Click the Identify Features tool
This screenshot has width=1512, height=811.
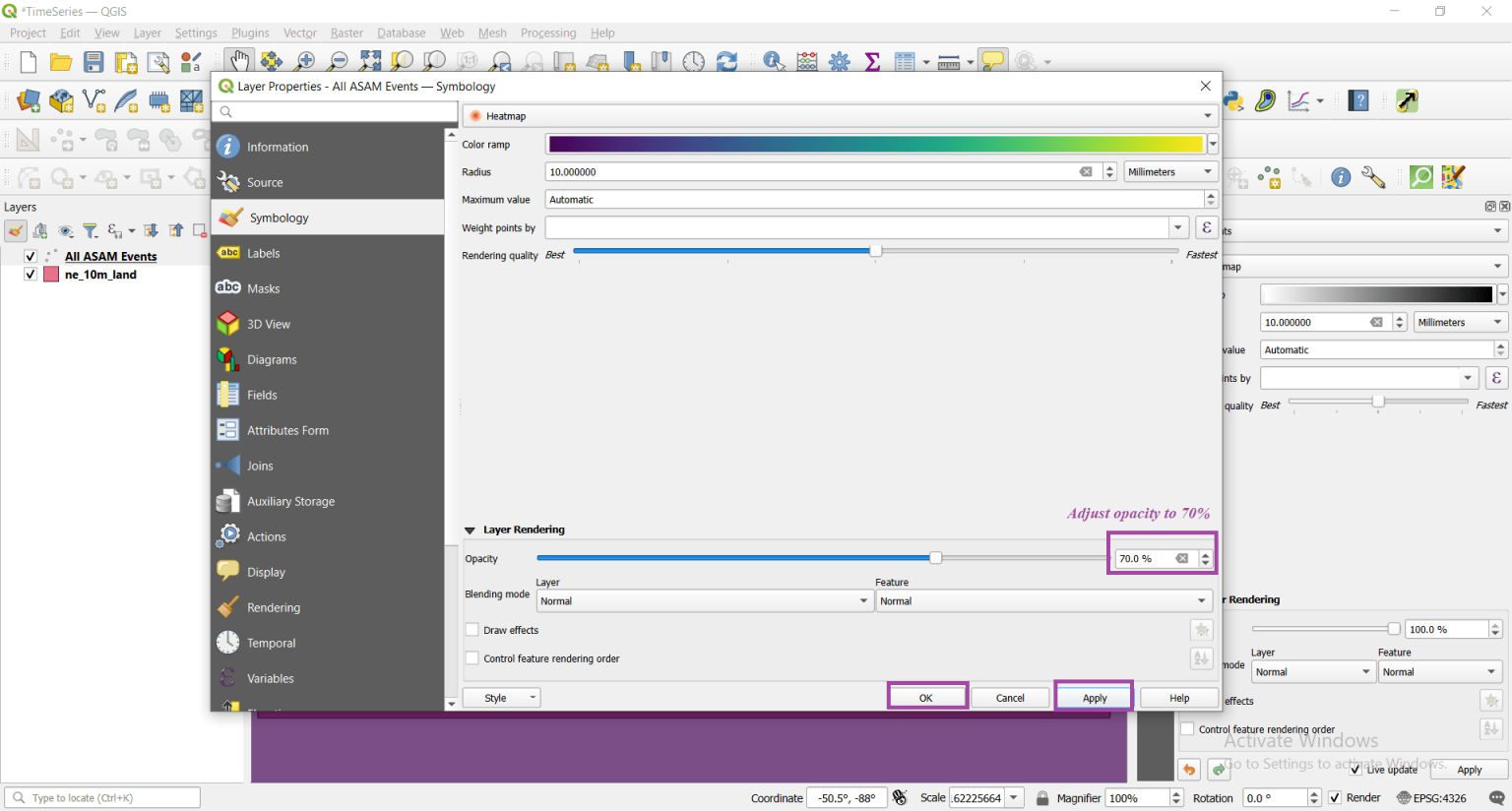click(772, 61)
